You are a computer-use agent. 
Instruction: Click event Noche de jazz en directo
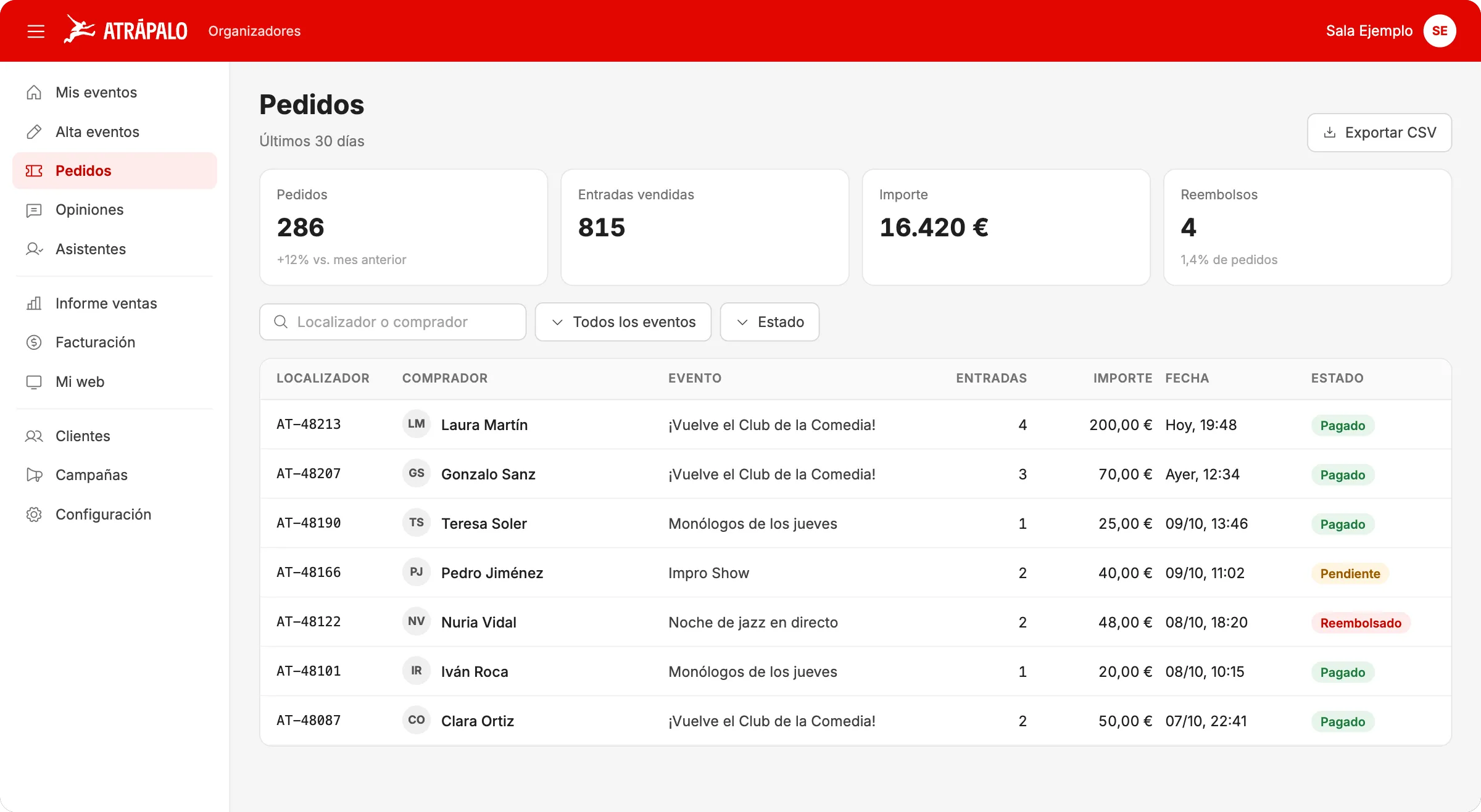point(753,623)
